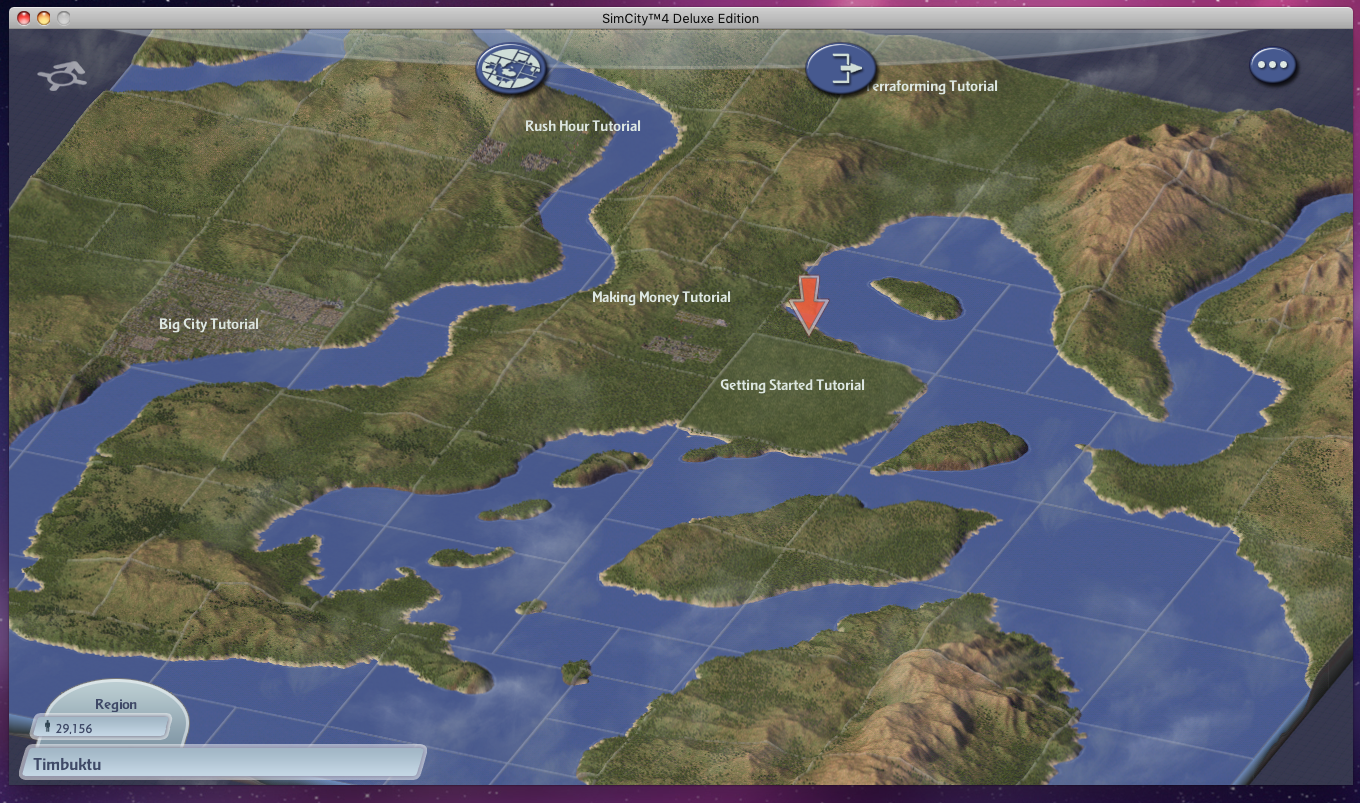The height and width of the screenshot is (803, 1360).
Task: Click the SimCity llama logo icon
Action: pyautogui.click(x=63, y=76)
